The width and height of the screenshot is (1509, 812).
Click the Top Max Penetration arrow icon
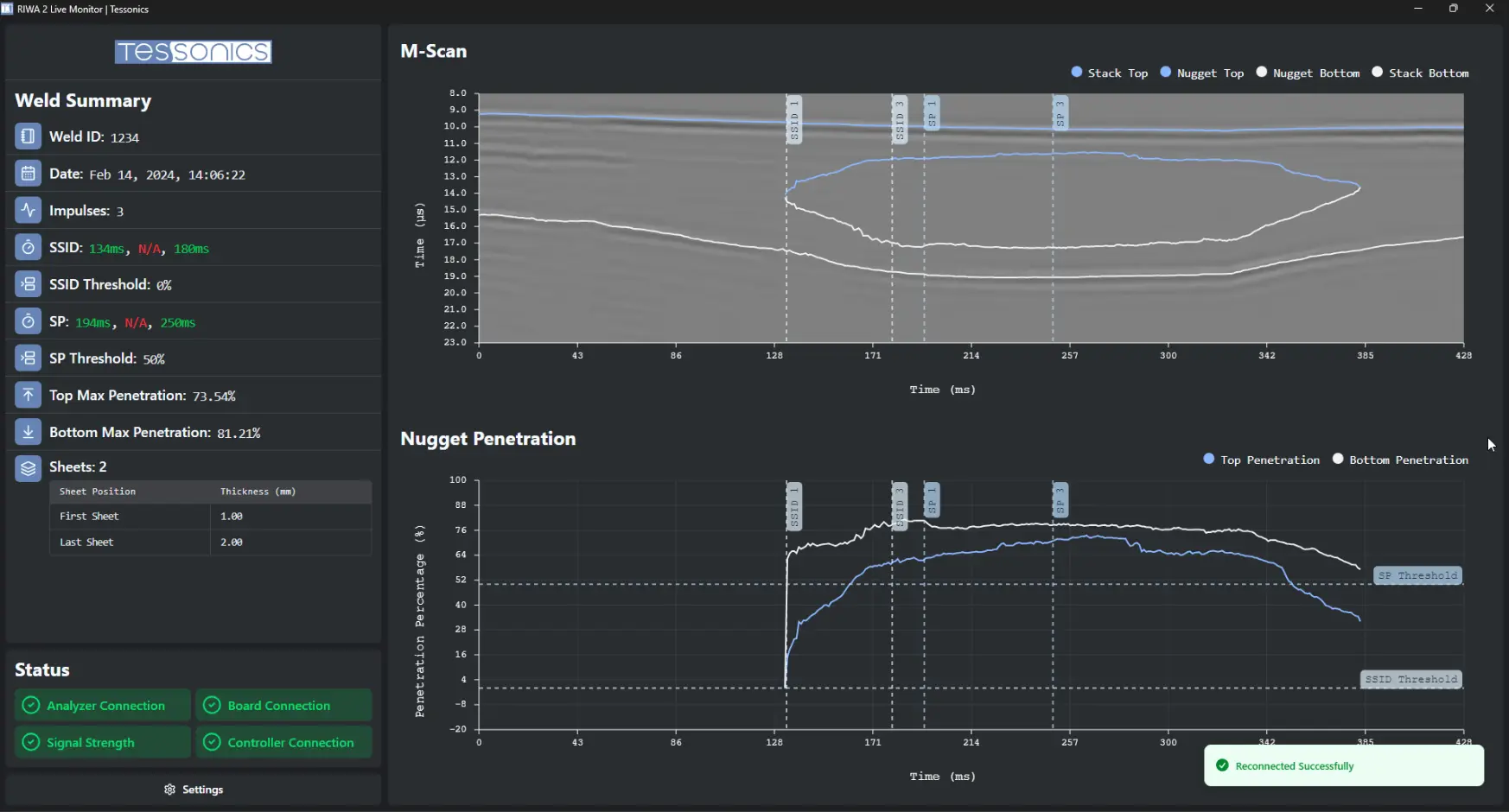click(x=28, y=395)
